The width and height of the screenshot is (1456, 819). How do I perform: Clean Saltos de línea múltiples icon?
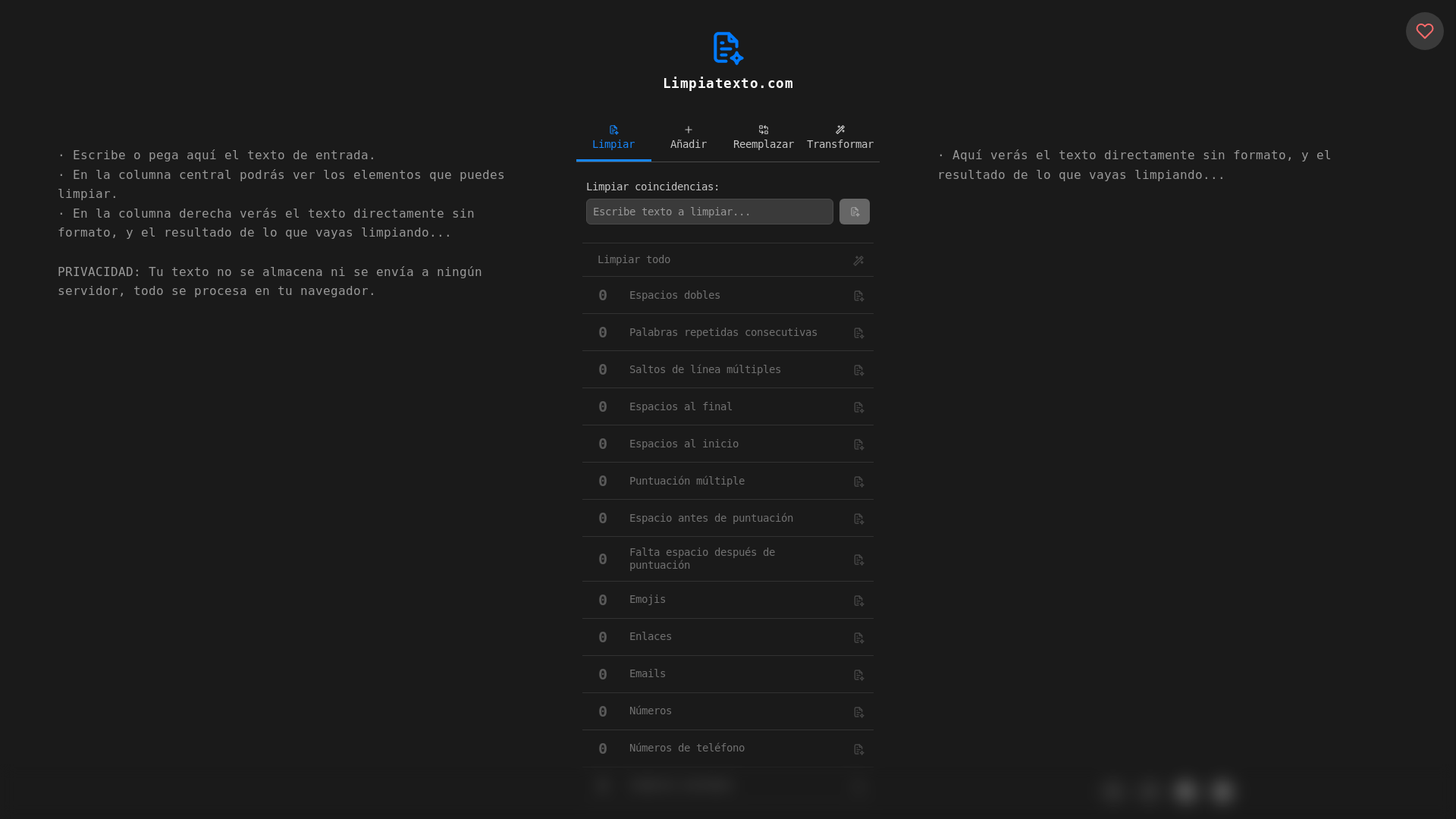coord(858,370)
